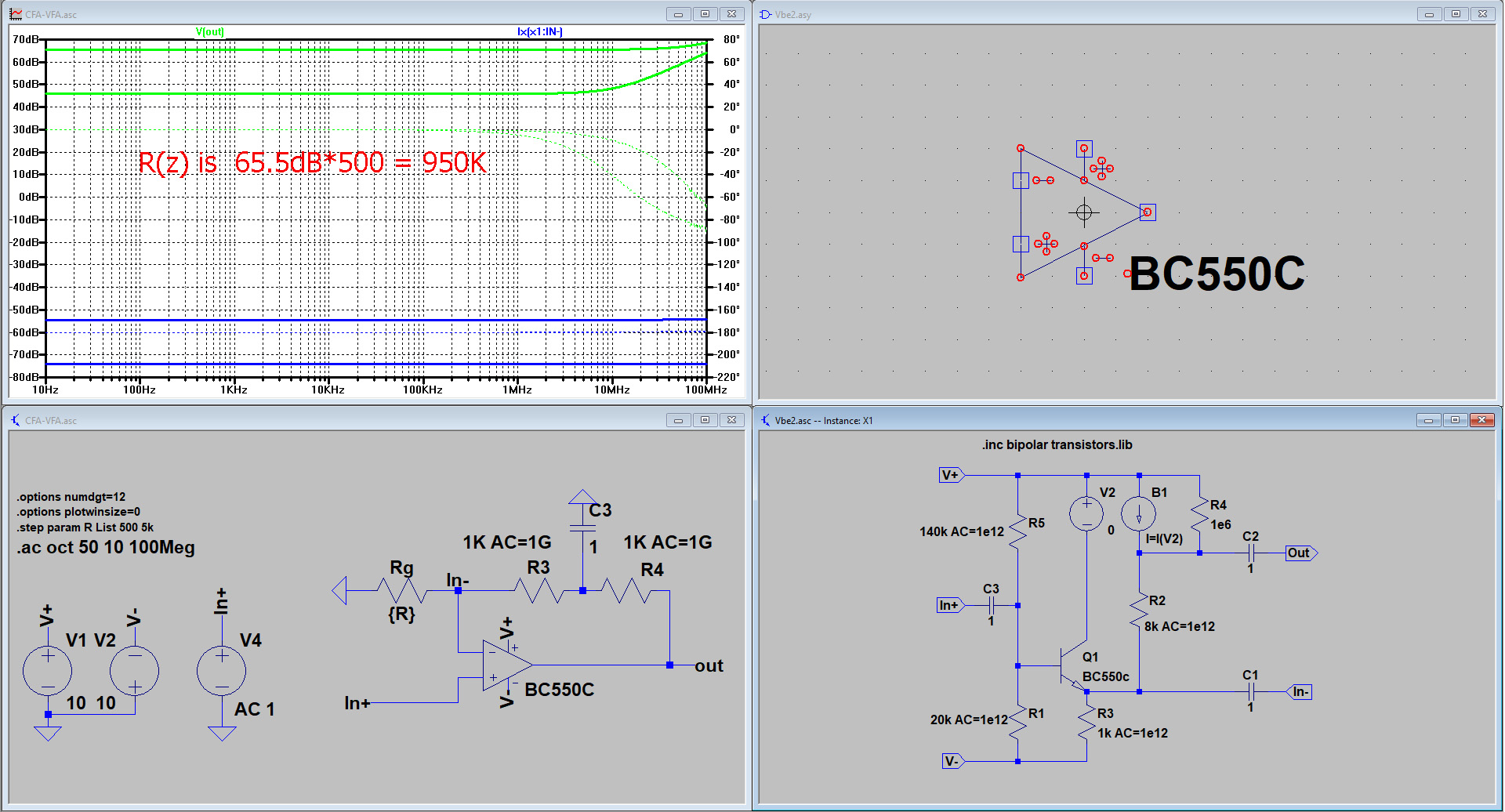Select resistor R2 in Vbe2.asc
The height and width of the screenshot is (812, 1505).
(x=1139, y=610)
